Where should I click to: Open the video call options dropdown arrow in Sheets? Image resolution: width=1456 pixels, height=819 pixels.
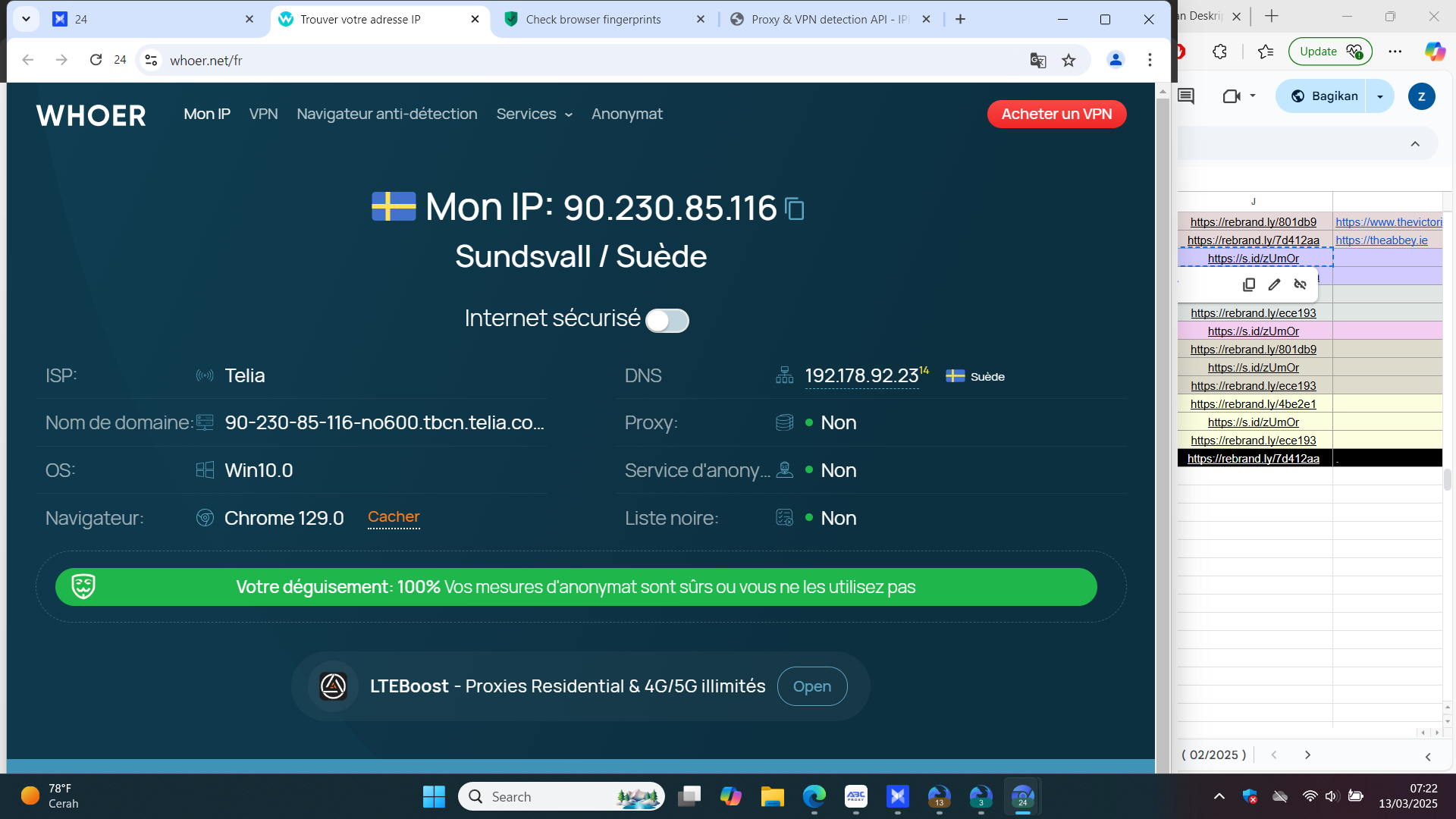click(1253, 96)
